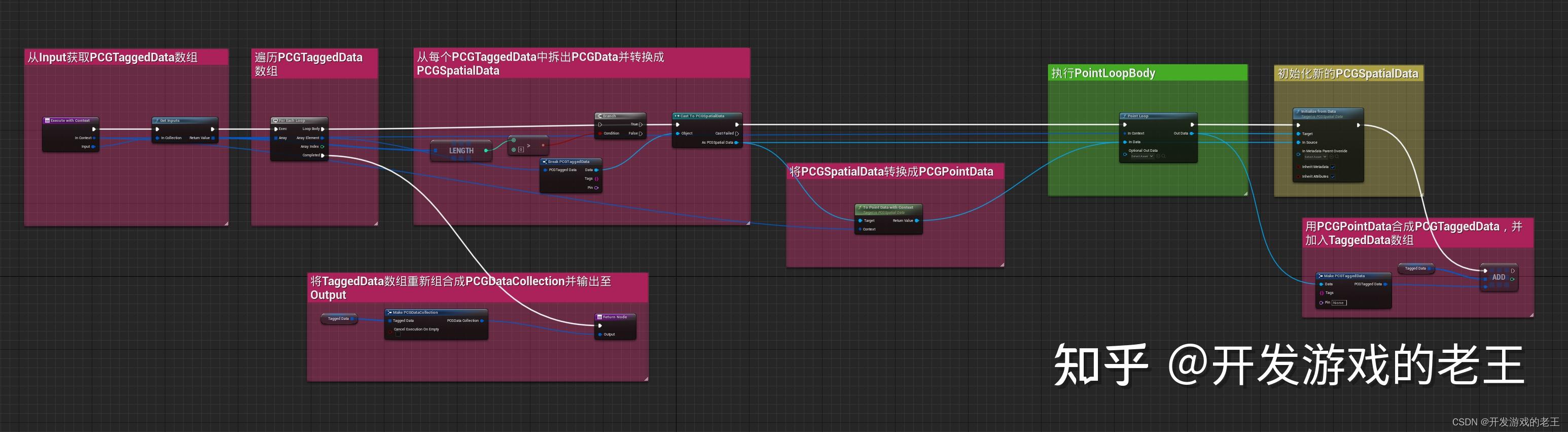The image size is (1568, 432).
Task: Select the Point Loop node header
Action: click(x=1158, y=116)
